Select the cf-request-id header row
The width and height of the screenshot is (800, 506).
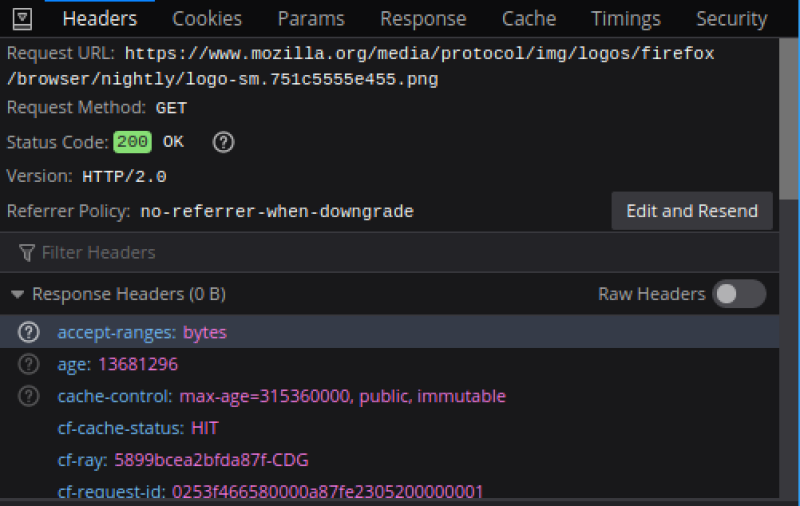pyautogui.click(x=389, y=491)
